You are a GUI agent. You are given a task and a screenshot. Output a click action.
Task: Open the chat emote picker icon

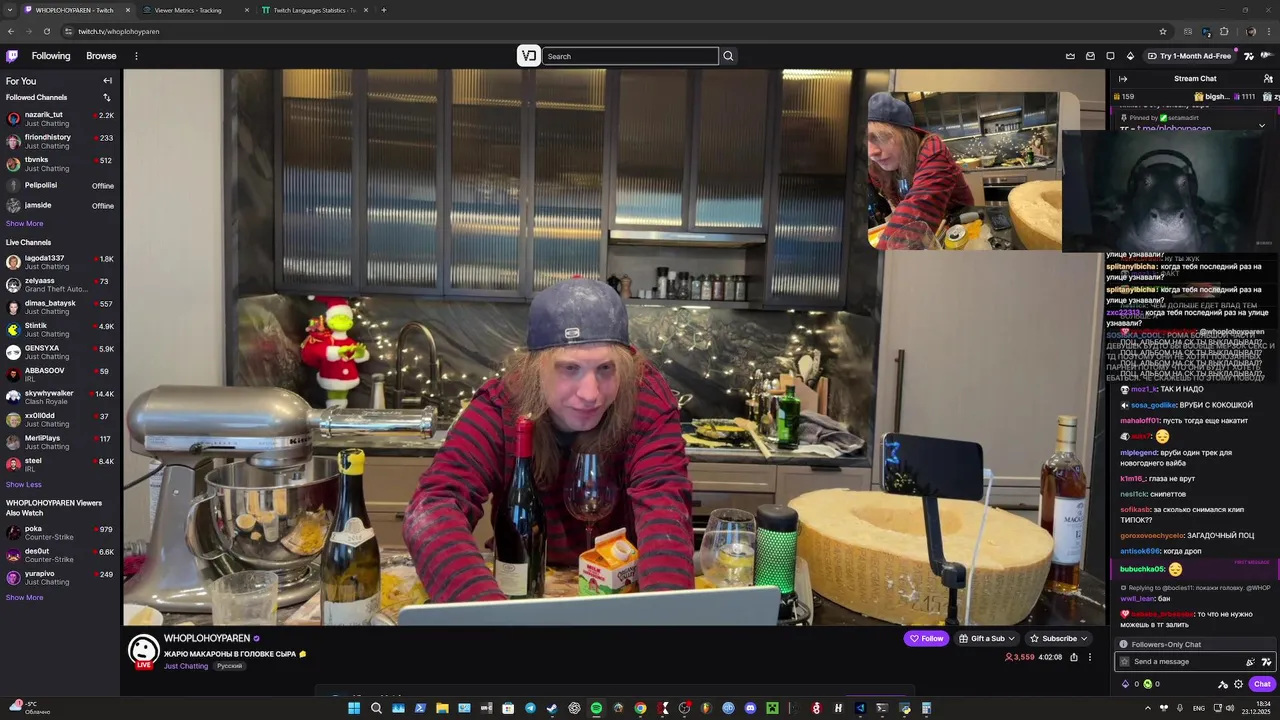tap(1266, 661)
